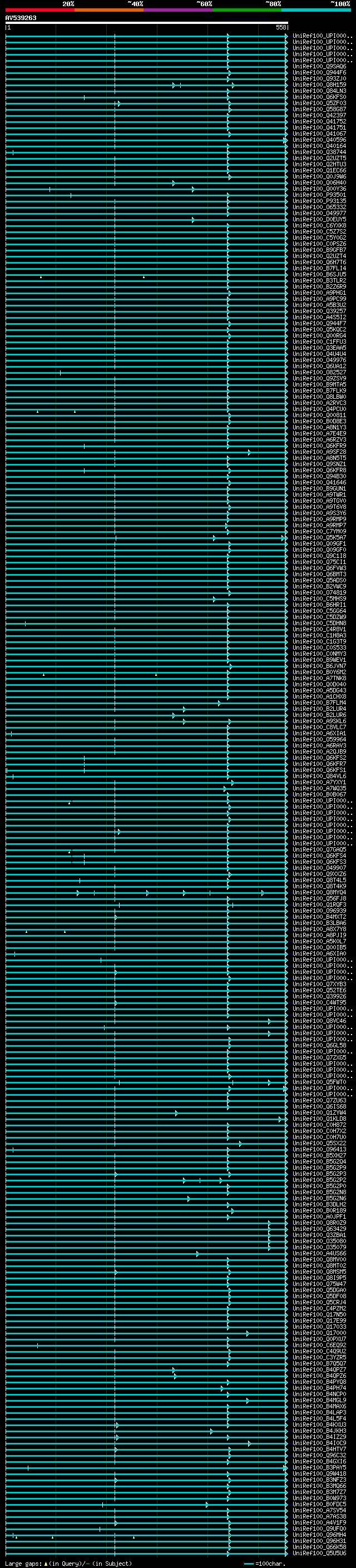Select label UniRef100_A2RVC3
Image resolution: width=356 pixels, height=1568 pixels.
click(x=319, y=403)
